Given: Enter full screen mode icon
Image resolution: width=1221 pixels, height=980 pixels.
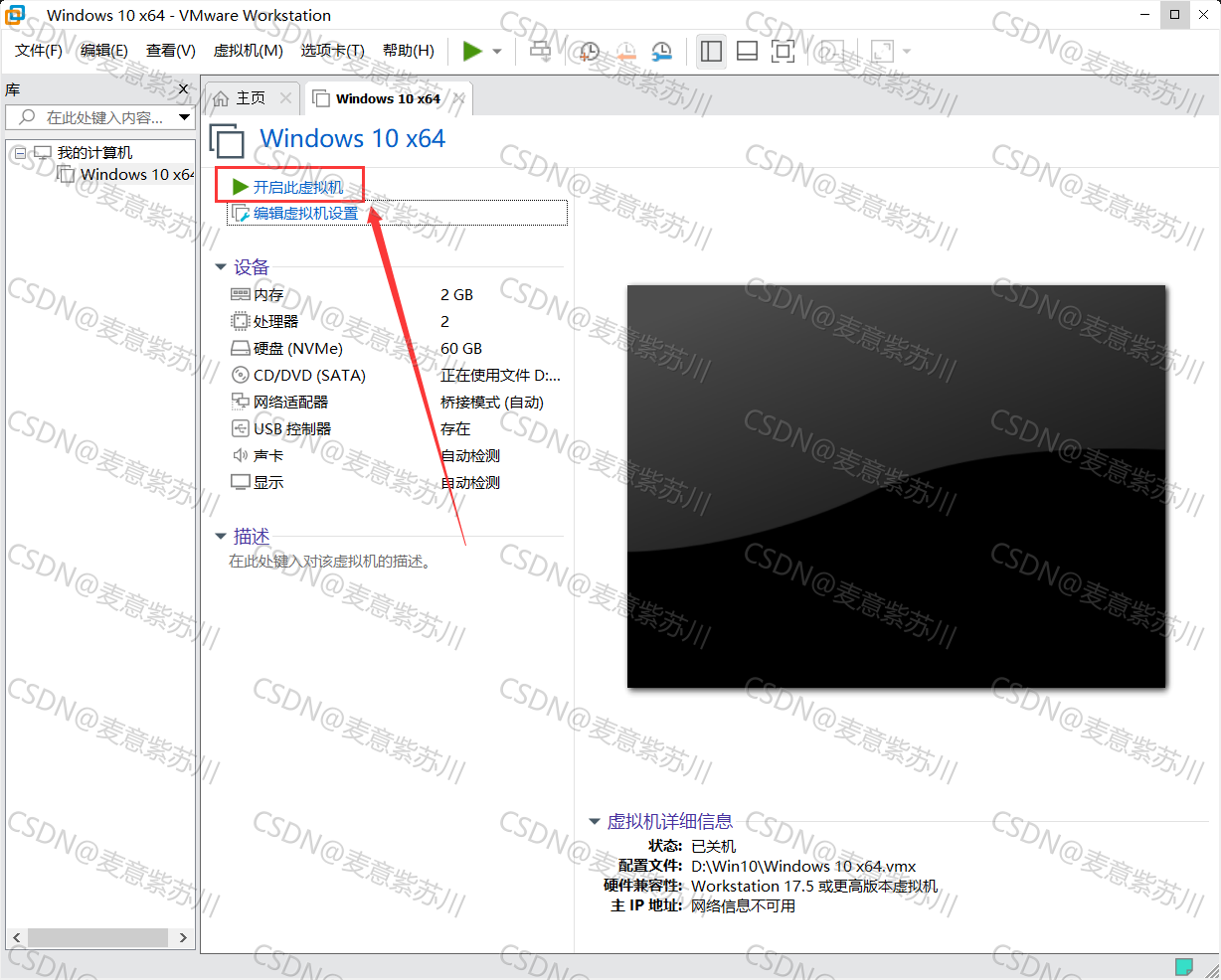Looking at the screenshot, I should pos(784,51).
